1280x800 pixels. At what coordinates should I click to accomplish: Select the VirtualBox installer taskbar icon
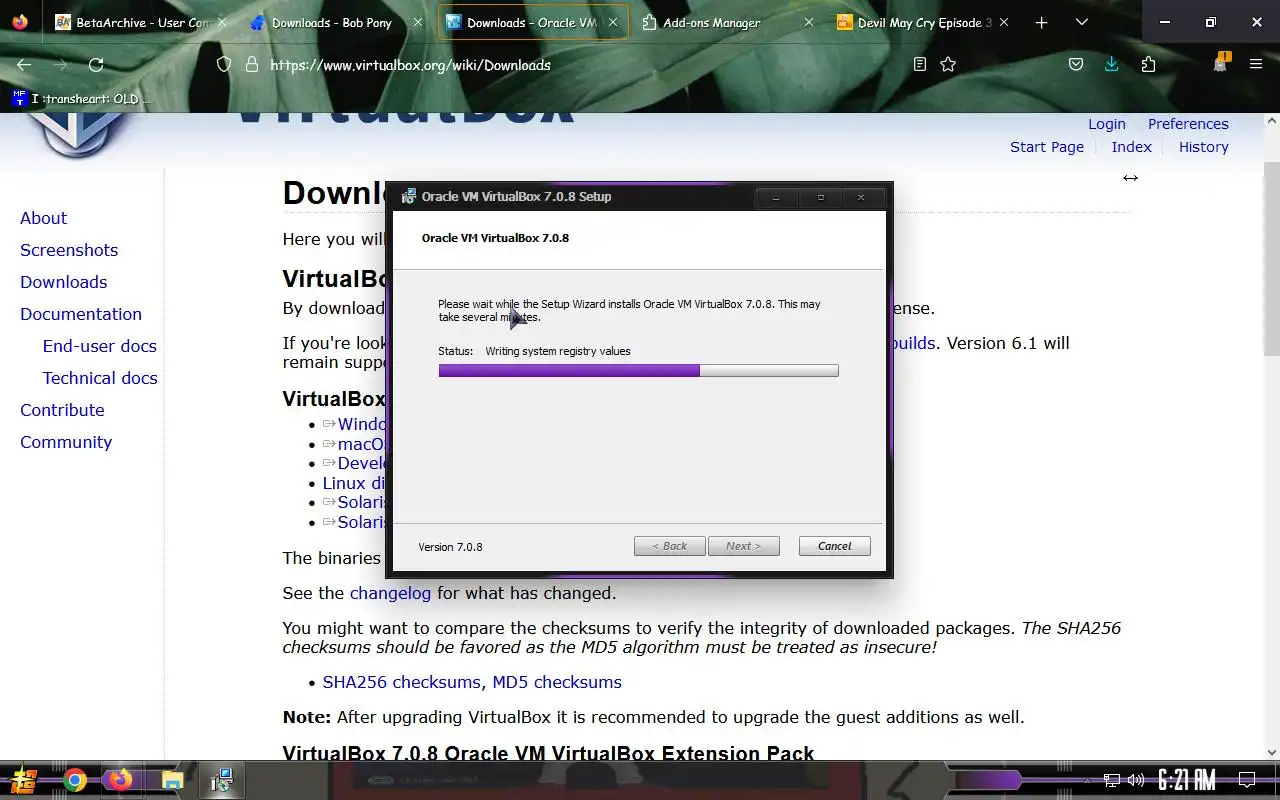tap(222, 780)
